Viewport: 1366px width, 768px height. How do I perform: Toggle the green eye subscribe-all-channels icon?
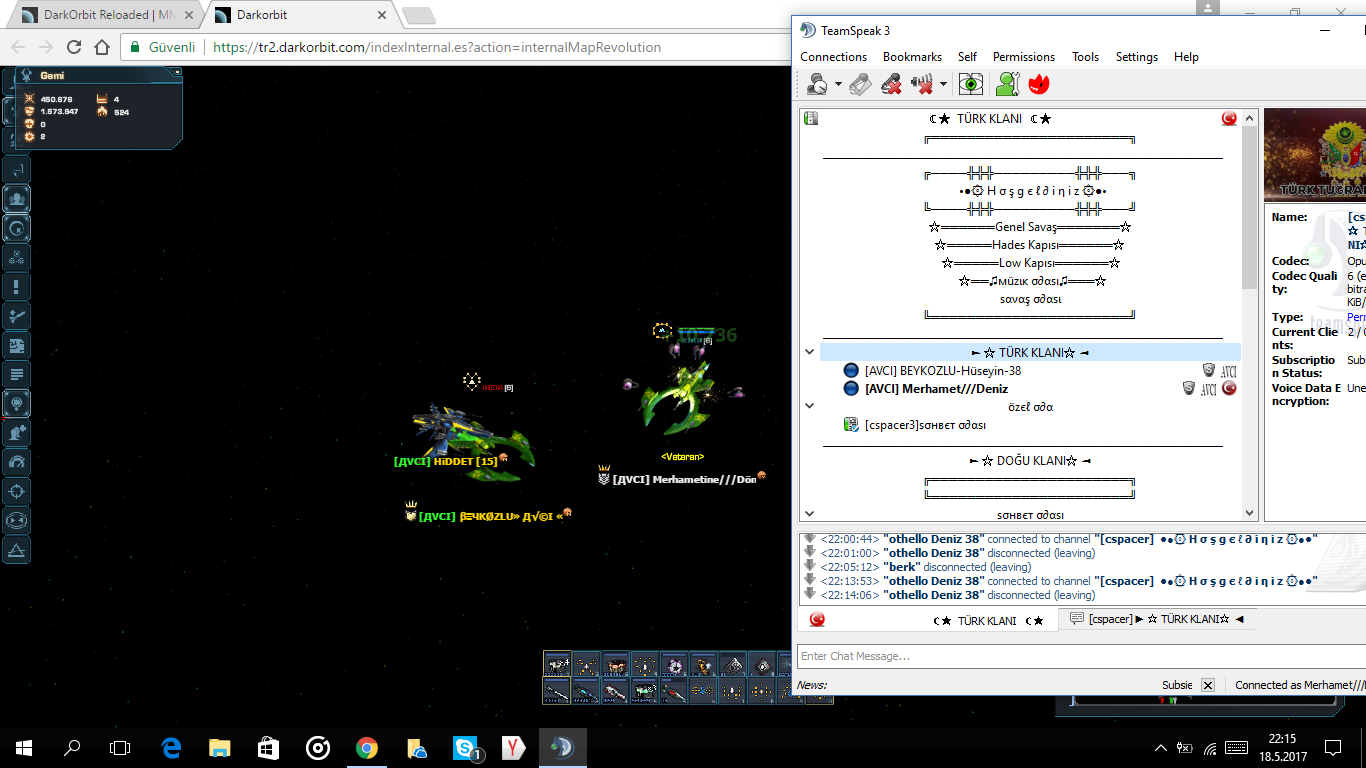point(971,85)
